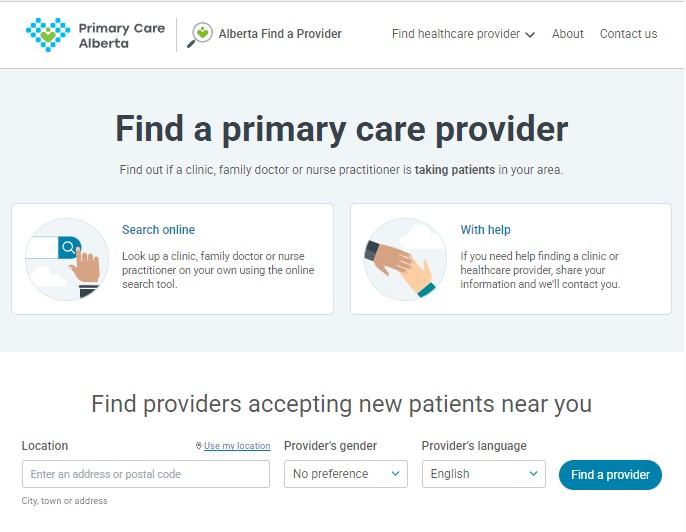Click the Alberta Find a Provider title text

pyautogui.click(x=280, y=34)
